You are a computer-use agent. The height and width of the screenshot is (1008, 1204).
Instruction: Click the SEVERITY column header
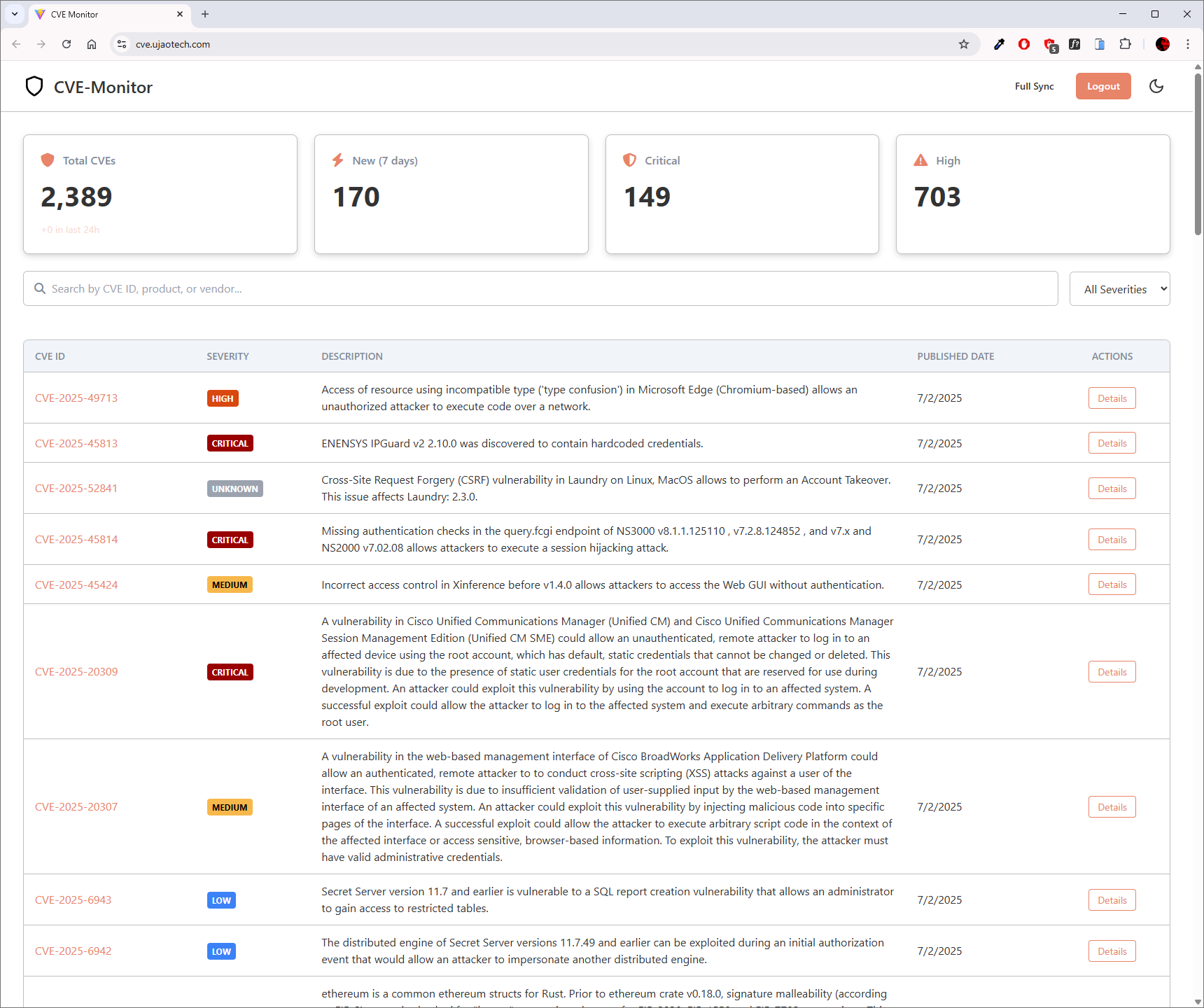coord(227,356)
